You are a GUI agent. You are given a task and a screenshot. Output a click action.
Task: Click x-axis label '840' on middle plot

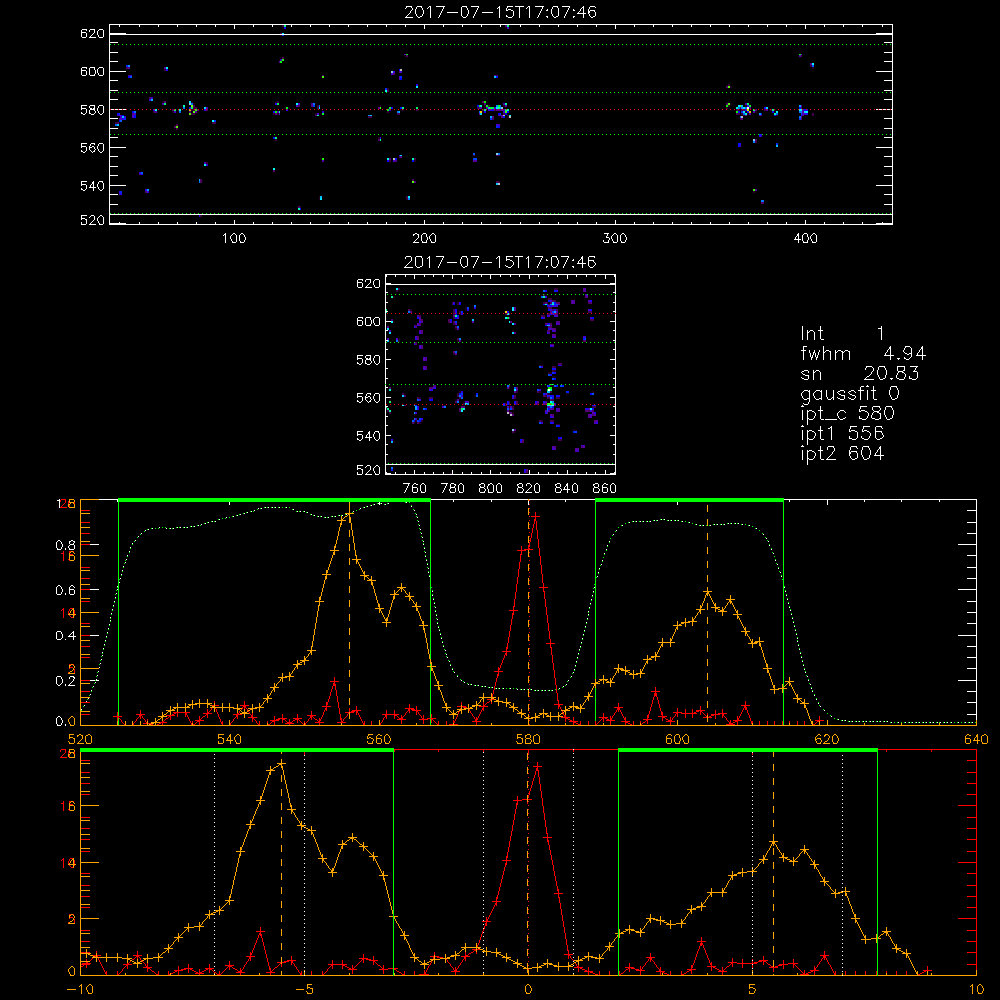(566, 489)
